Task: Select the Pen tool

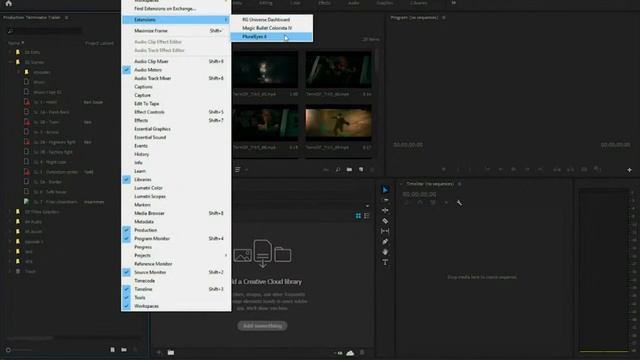Action: point(385,242)
